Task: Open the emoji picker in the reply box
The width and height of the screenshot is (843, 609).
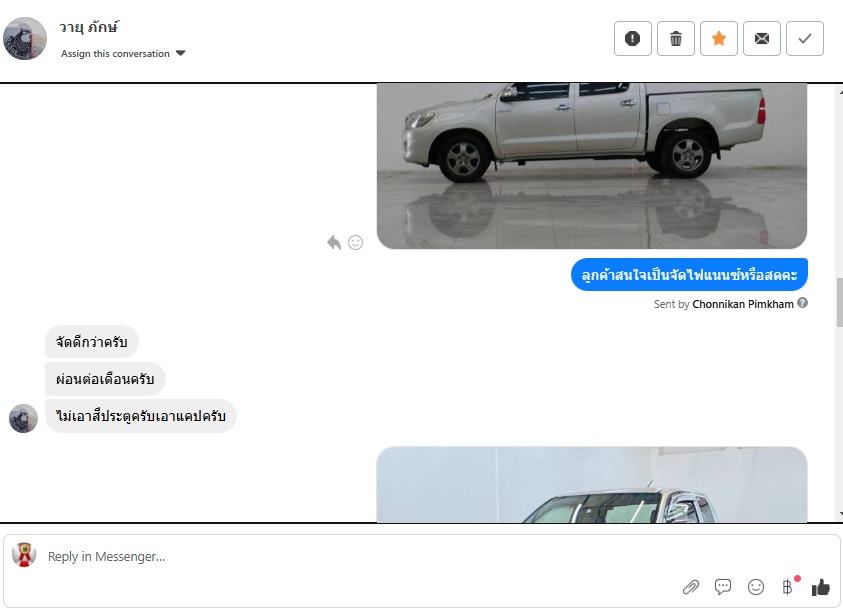Action: click(x=756, y=587)
